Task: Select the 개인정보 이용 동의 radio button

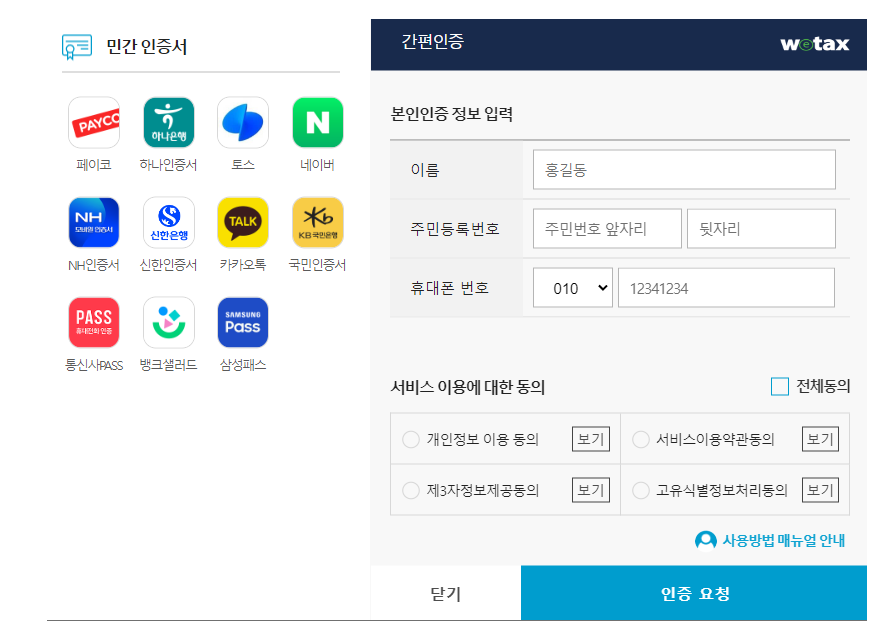Action: [x=411, y=439]
